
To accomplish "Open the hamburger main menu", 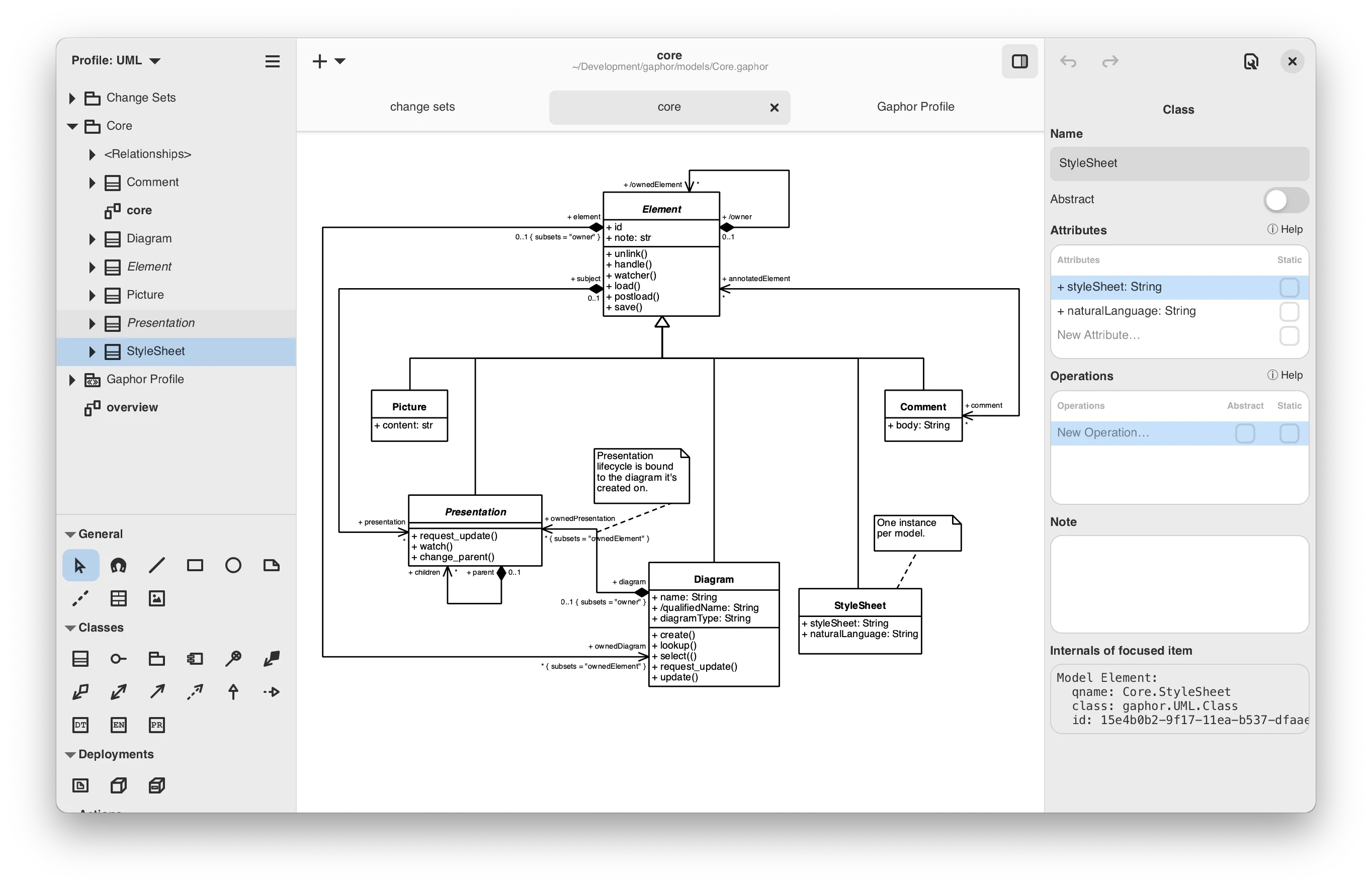I will [x=272, y=61].
